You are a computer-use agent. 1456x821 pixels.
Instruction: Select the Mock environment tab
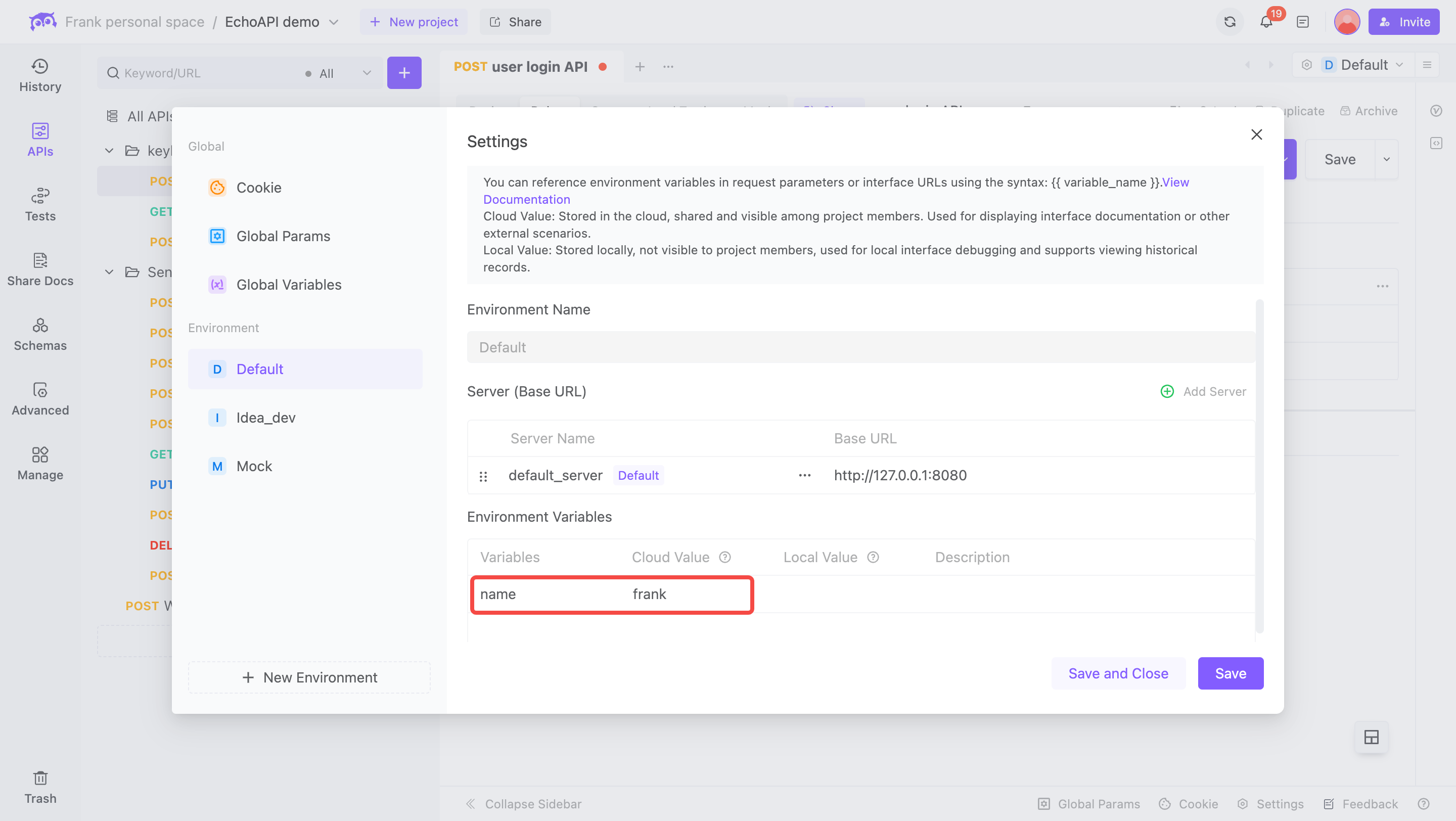253,465
